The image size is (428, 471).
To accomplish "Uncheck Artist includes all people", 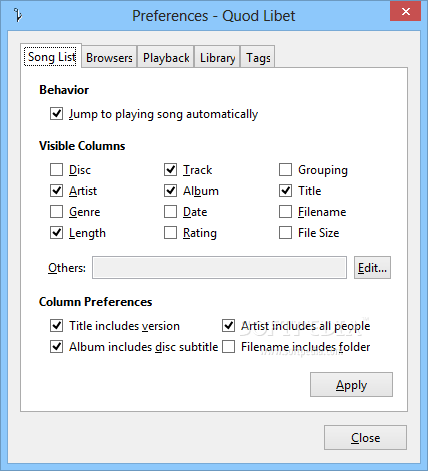I will (x=228, y=325).
